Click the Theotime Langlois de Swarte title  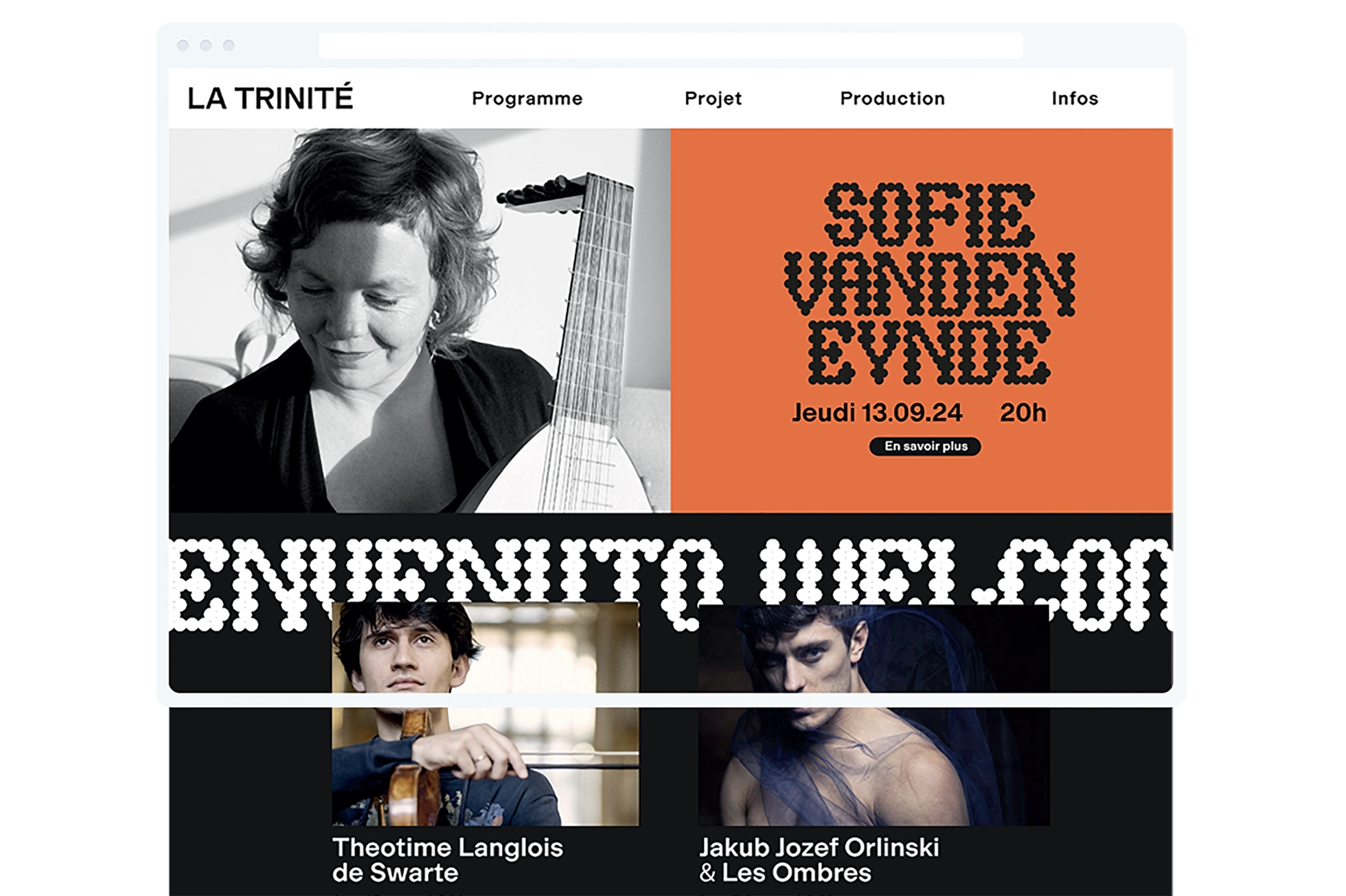447,860
